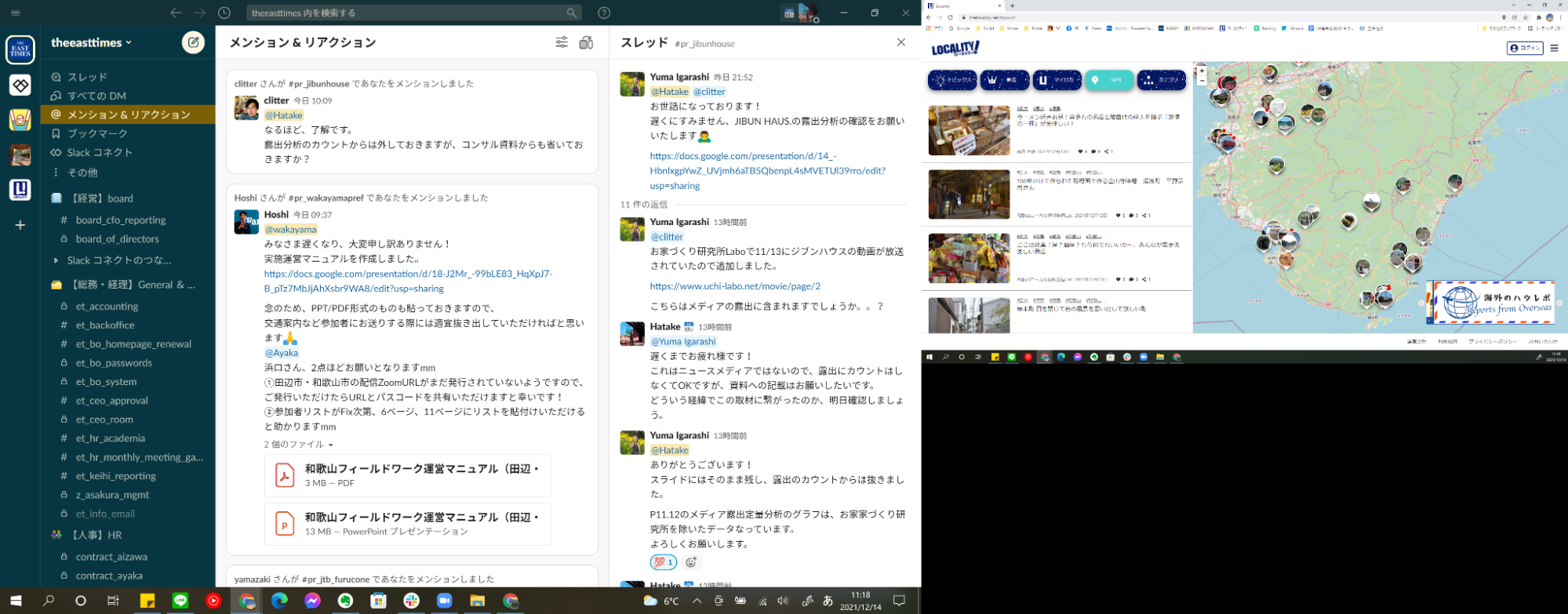The width and height of the screenshot is (1568, 614).
Task: Click the ログイン button on Locality
Action: [x=1525, y=48]
